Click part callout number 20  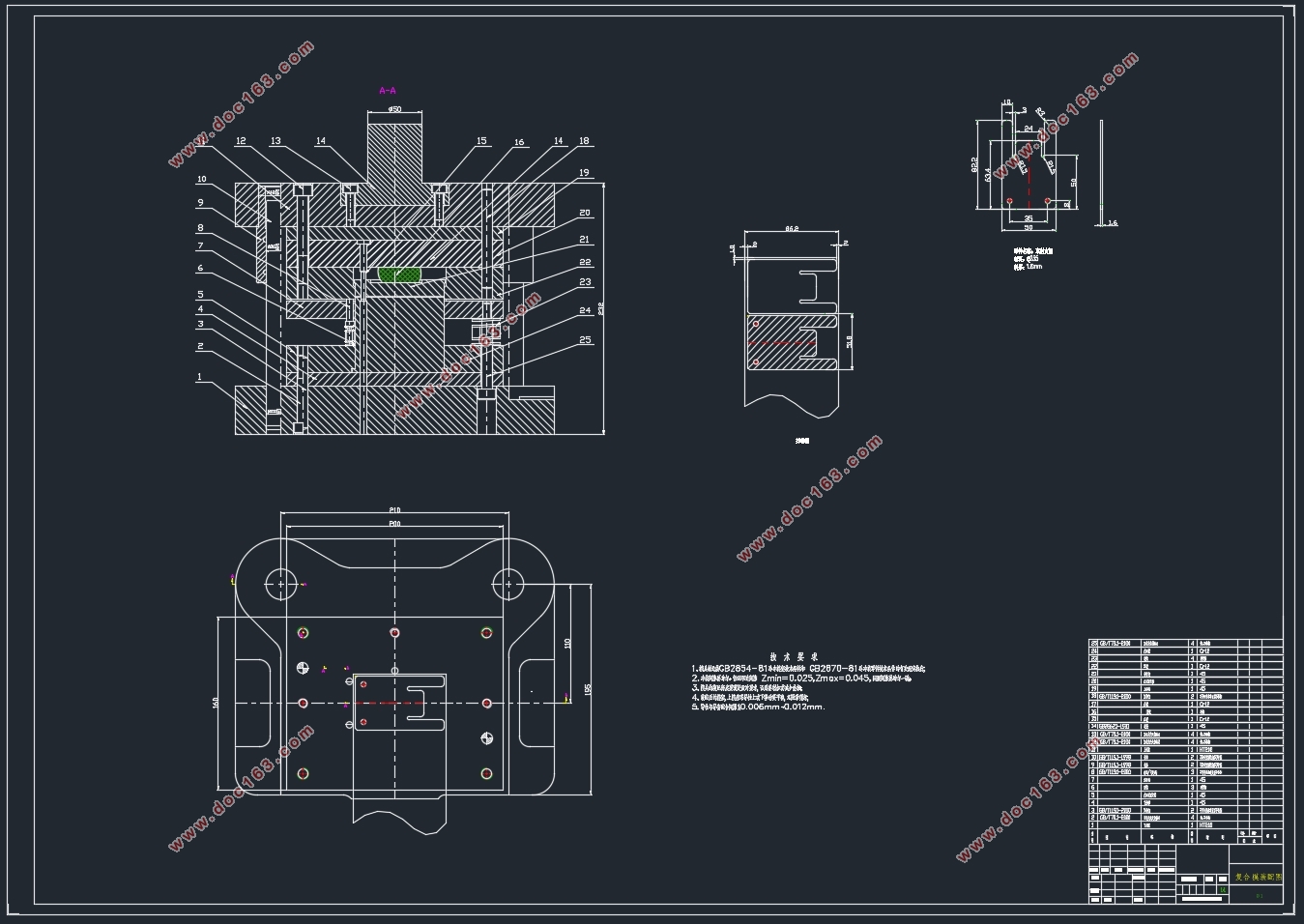pos(585,213)
